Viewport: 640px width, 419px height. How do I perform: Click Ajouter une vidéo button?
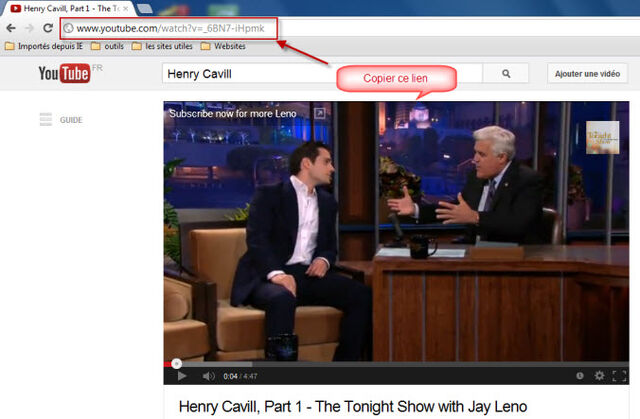pyautogui.click(x=587, y=74)
